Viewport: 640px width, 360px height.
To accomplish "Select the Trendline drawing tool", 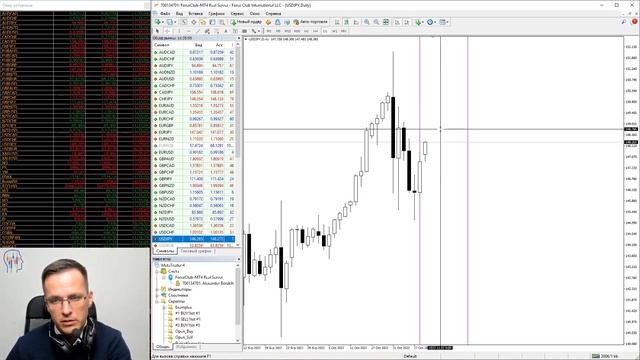I will 198,31.
